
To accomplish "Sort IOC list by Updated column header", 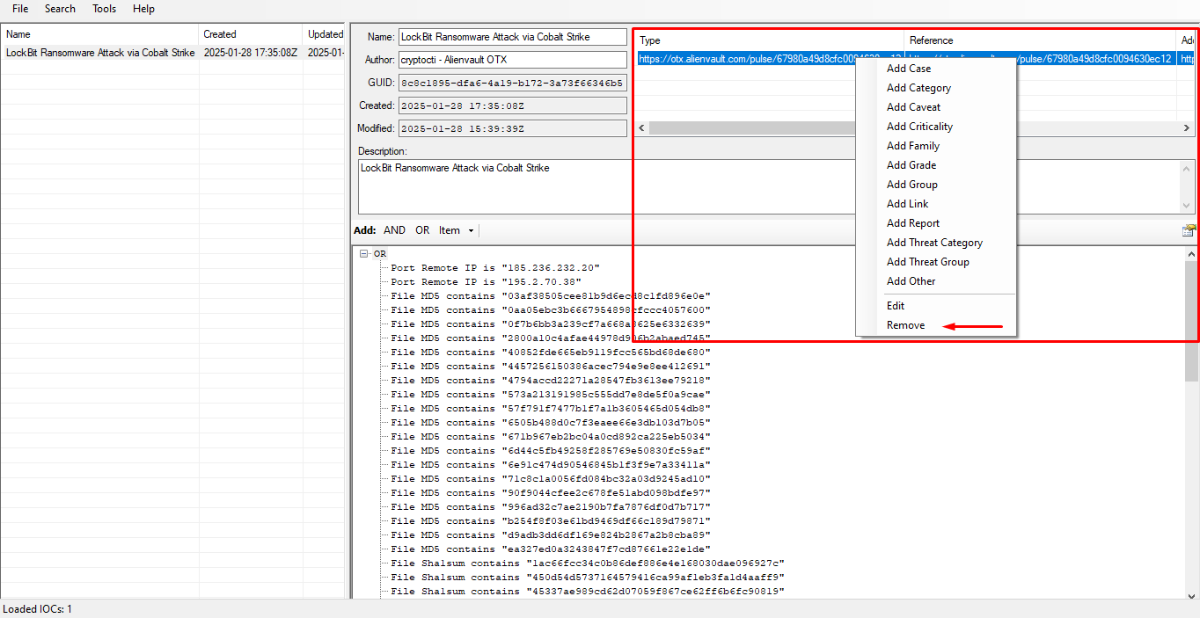I will tap(324, 34).
